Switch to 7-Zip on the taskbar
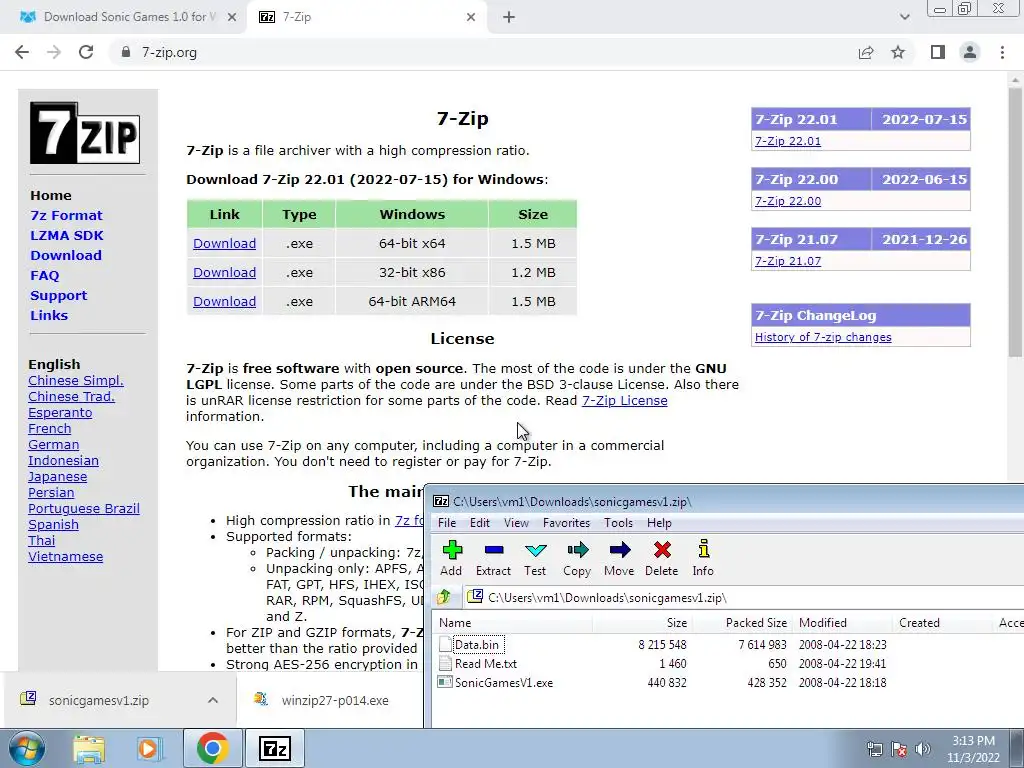 coord(274,748)
